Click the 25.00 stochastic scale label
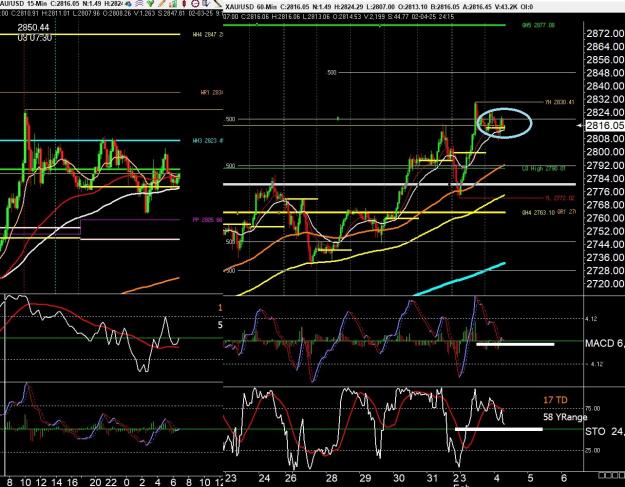Screen dimensions: 625x487 click(593, 450)
